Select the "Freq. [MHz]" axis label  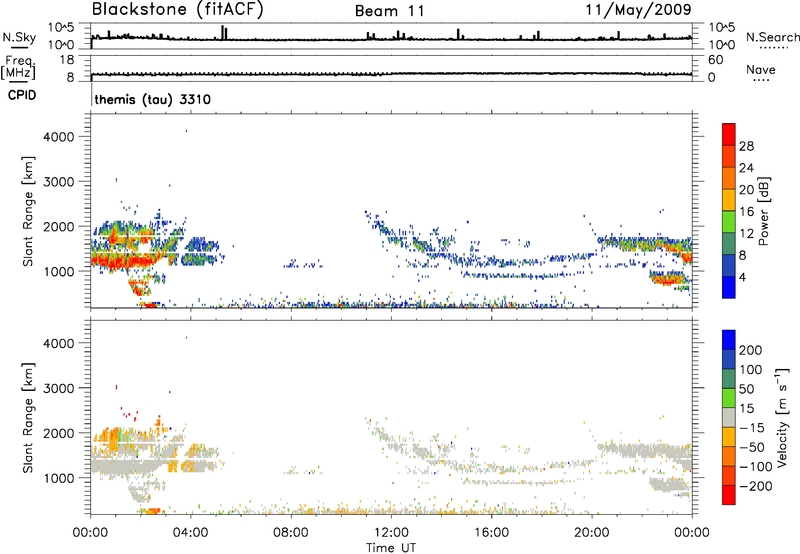pyautogui.click(x=18, y=67)
